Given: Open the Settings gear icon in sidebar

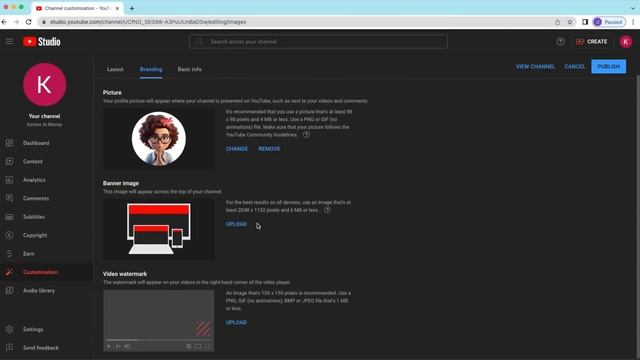Looking at the screenshot, I should pos(9,329).
